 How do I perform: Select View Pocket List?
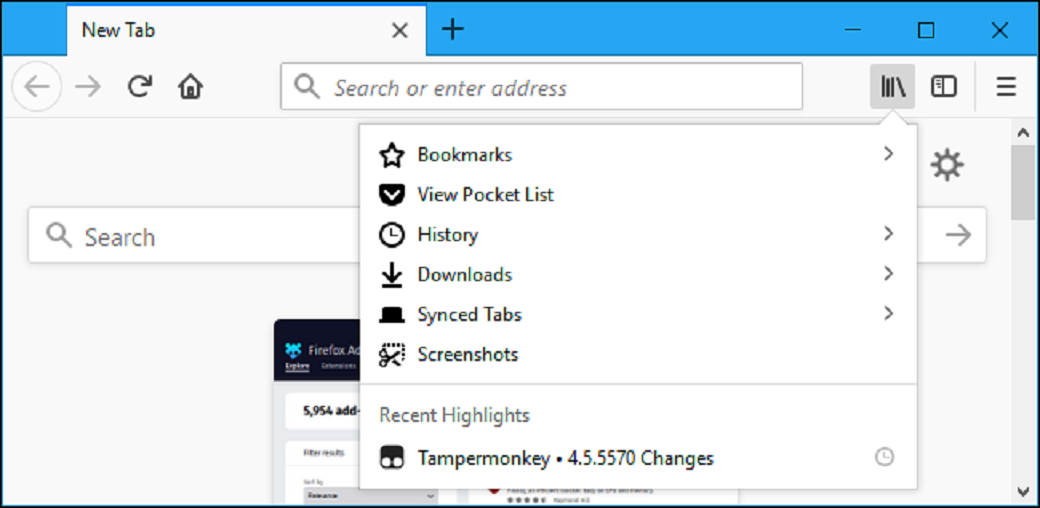click(638, 195)
